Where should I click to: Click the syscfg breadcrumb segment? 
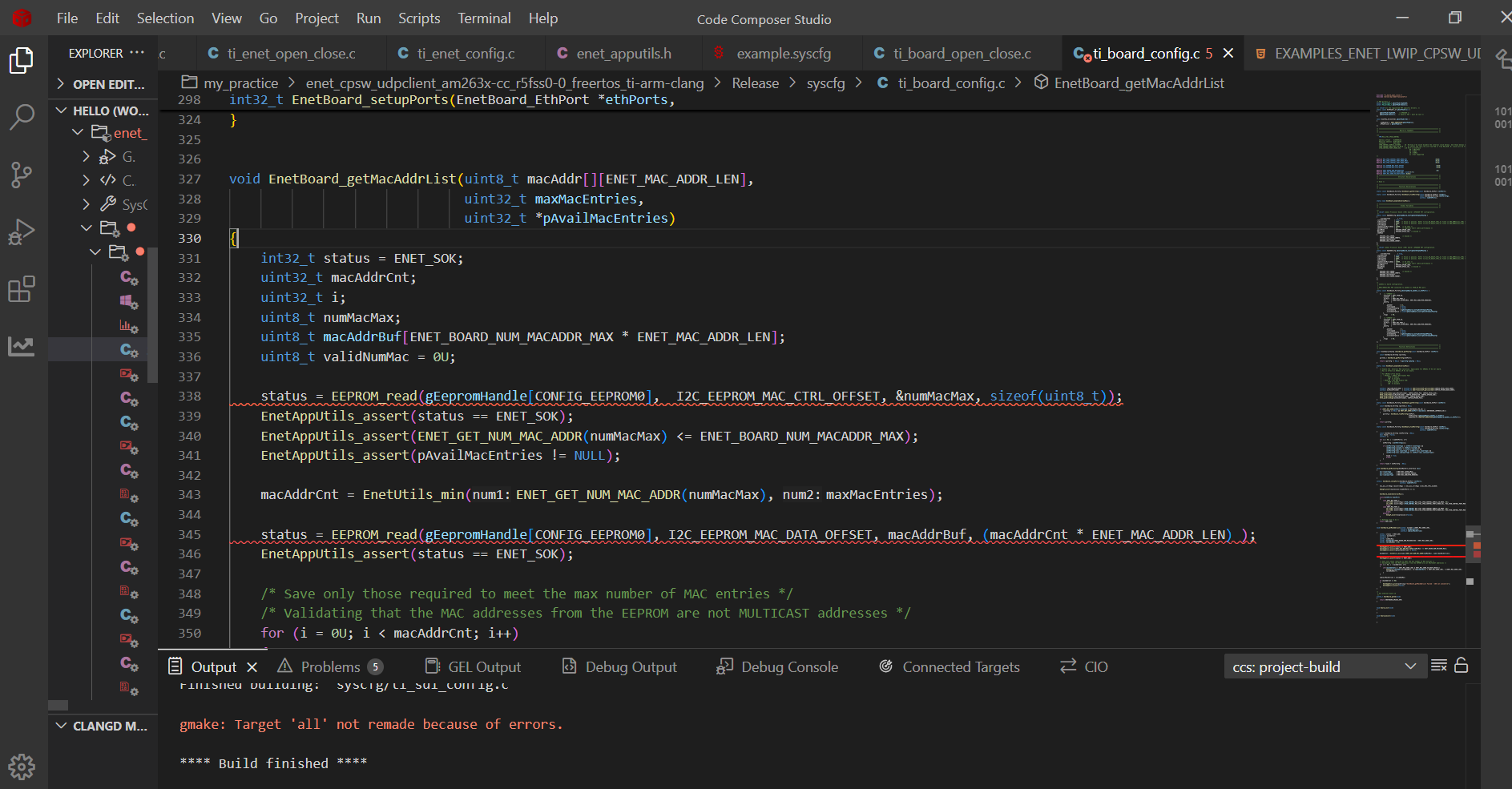click(x=825, y=83)
